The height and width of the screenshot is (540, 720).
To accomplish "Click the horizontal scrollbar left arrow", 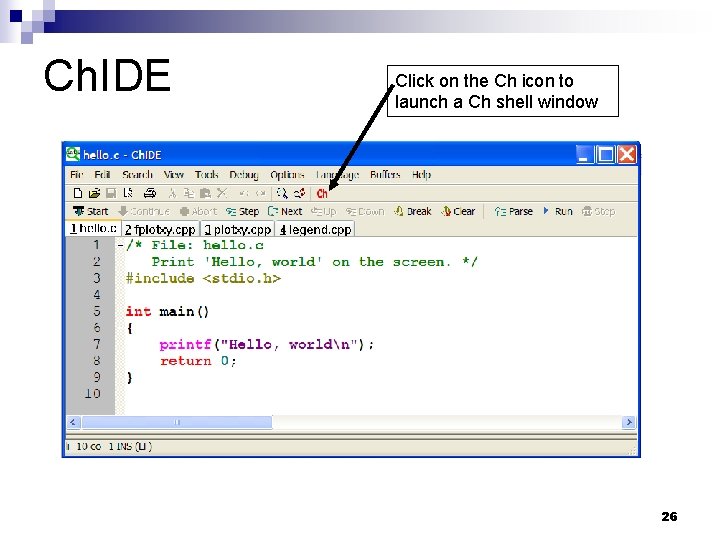I will click(x=73, y=422).
